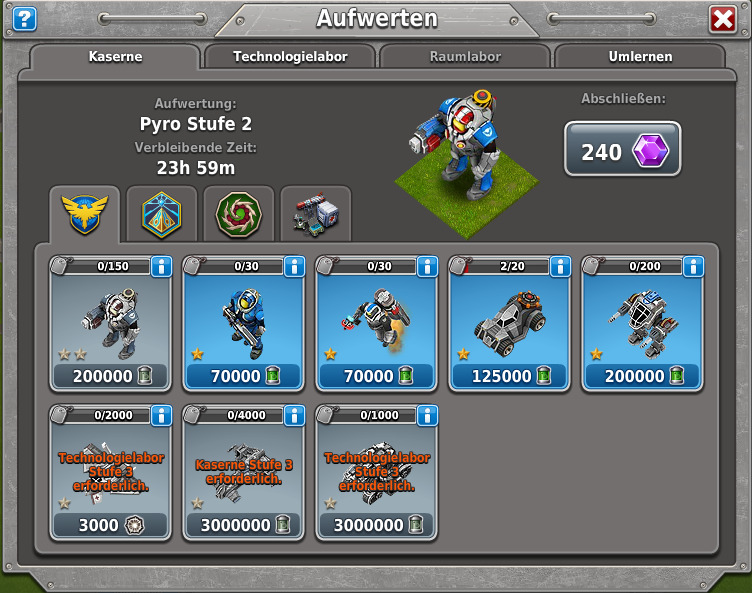The width and height of the screenshot is (752, 593).
Task: Show info for the jetpack trooper card
Action: [x=427, y=267]
